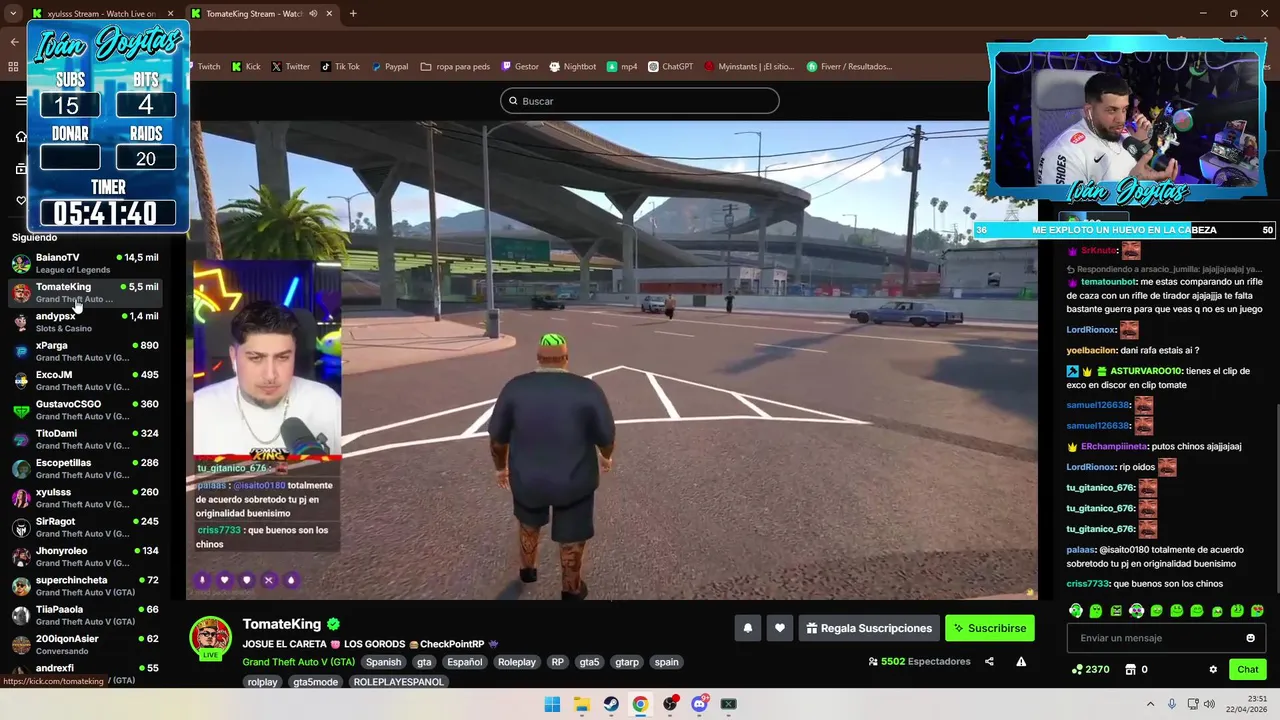
Task: Open the ME EXPLOTO UN HUEVO poll bar
Action: pos(1124,230)
